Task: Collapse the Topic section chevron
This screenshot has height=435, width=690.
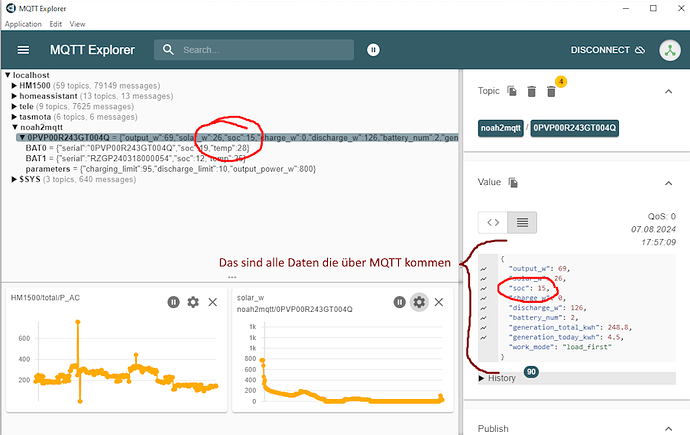Action: pyautogui.click(x=668, y=91)
